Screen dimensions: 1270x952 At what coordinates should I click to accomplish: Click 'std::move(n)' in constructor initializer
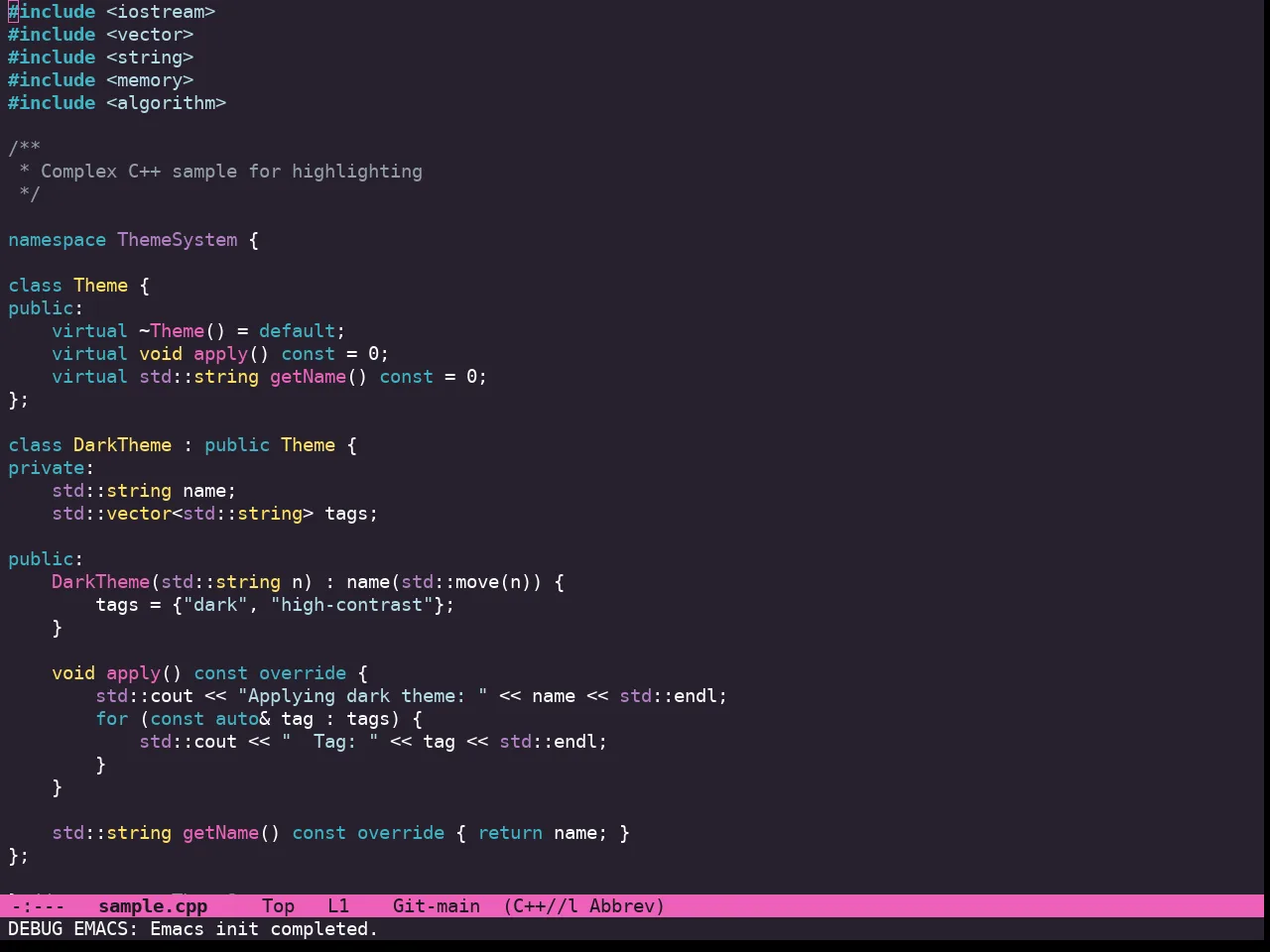point(466,582)
